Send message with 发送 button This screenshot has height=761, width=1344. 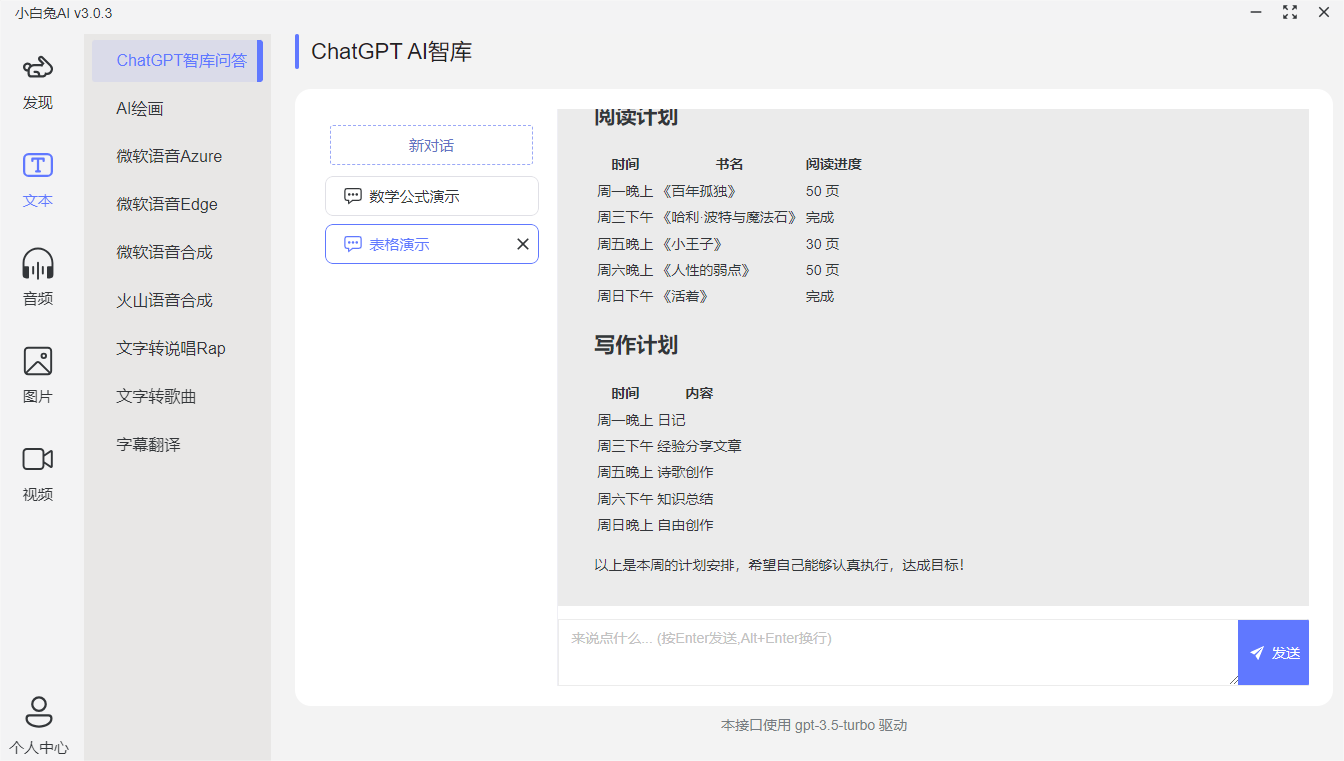click(x=1273, y=653)
